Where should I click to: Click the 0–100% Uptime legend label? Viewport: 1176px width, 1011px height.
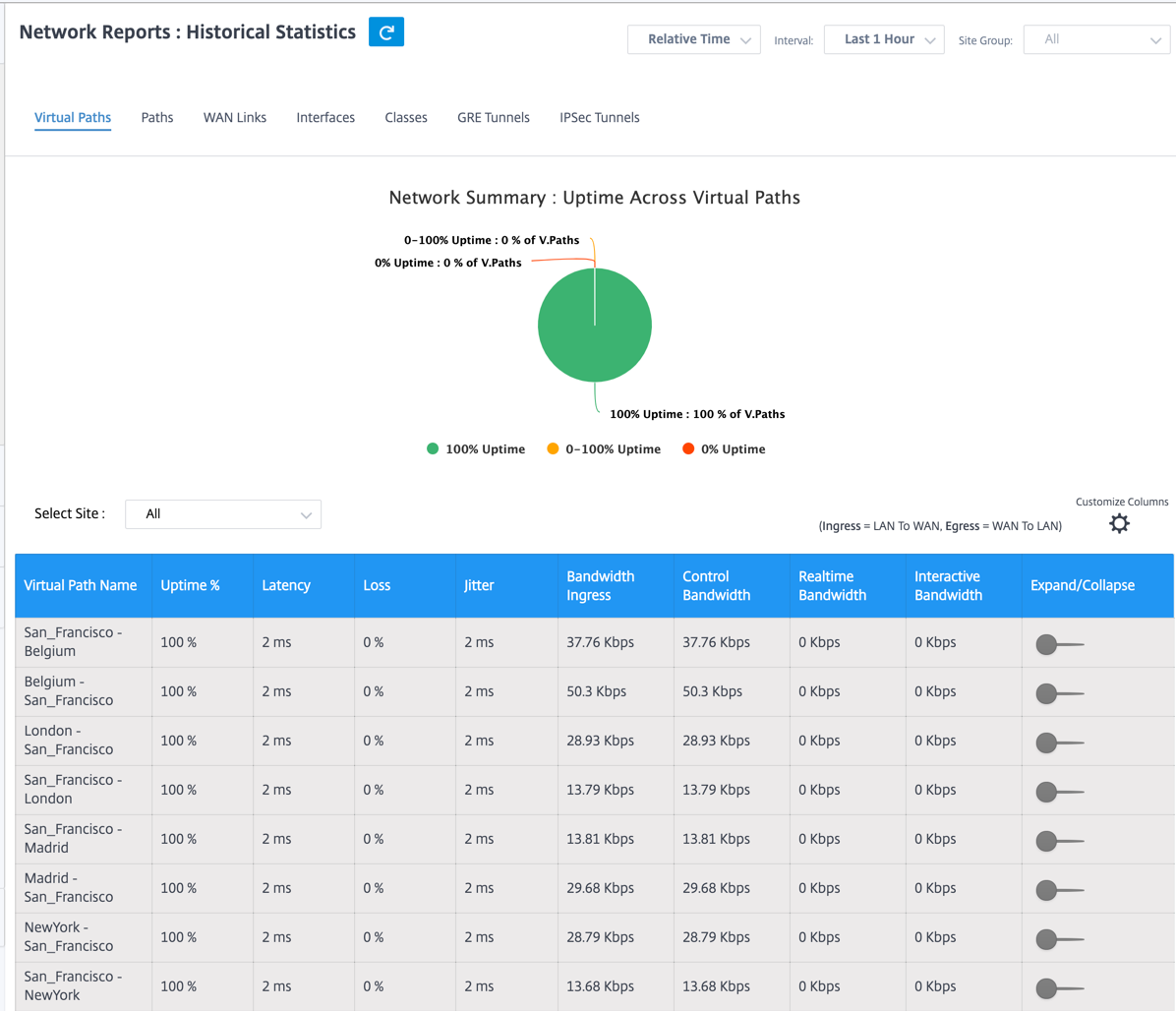coord(613,449)
